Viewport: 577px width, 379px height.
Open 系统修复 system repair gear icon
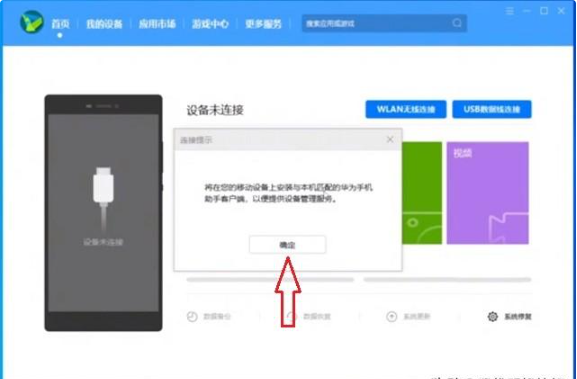pyautogui.click(x=492, y=316)
